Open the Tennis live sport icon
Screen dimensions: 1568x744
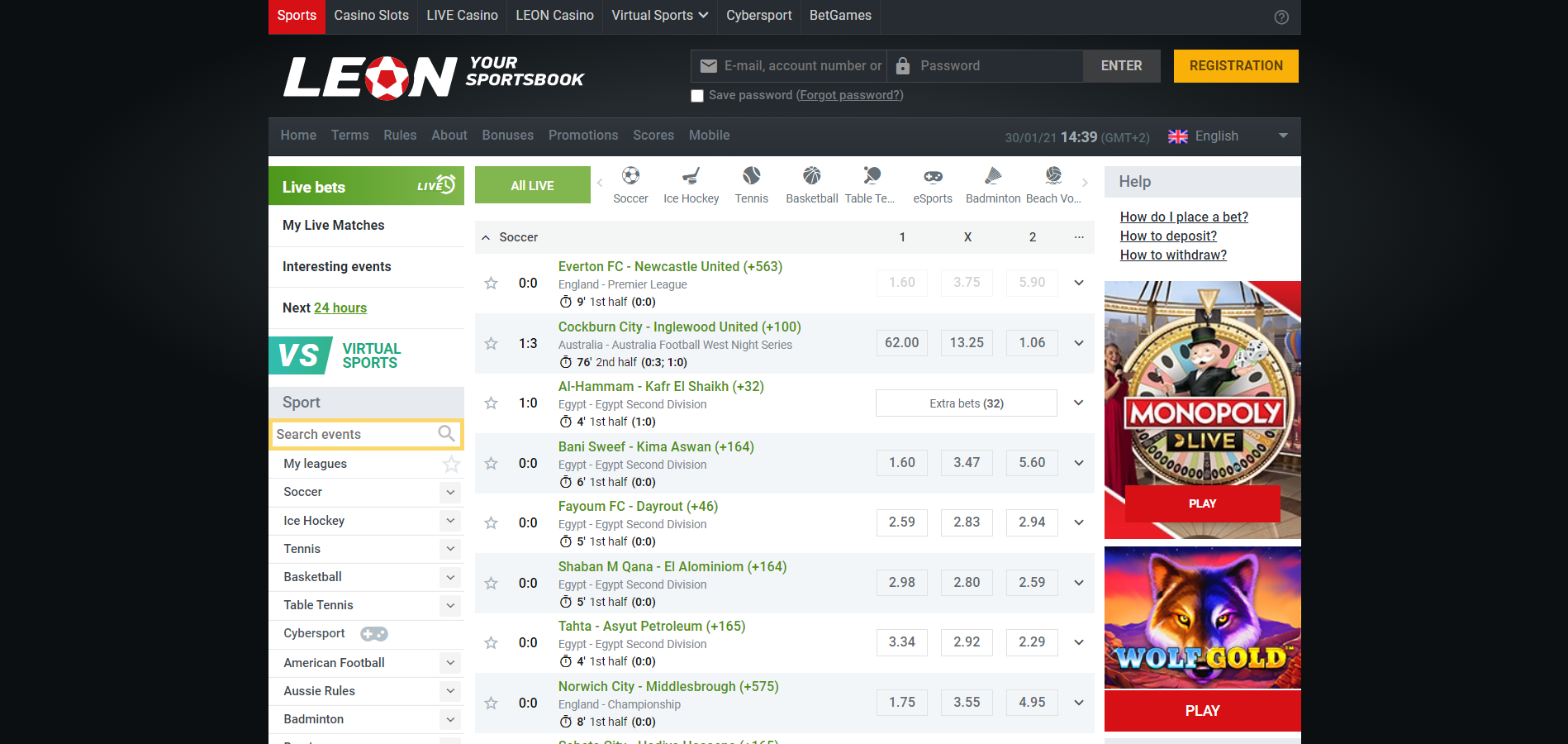(x=751, y=176)
